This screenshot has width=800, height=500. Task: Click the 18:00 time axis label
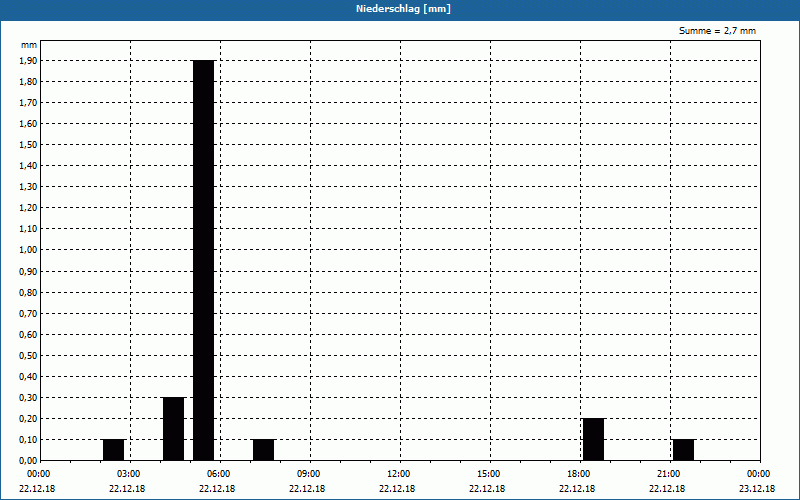579,474
